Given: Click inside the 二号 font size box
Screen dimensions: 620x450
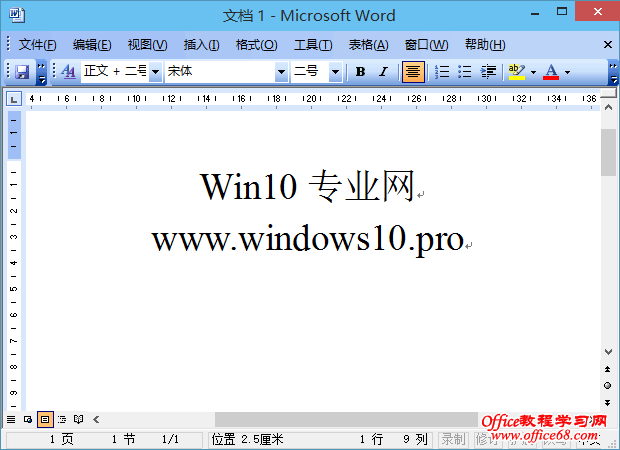Looking at the screenshot, I should pyautogui.click(x=310, y=72).
